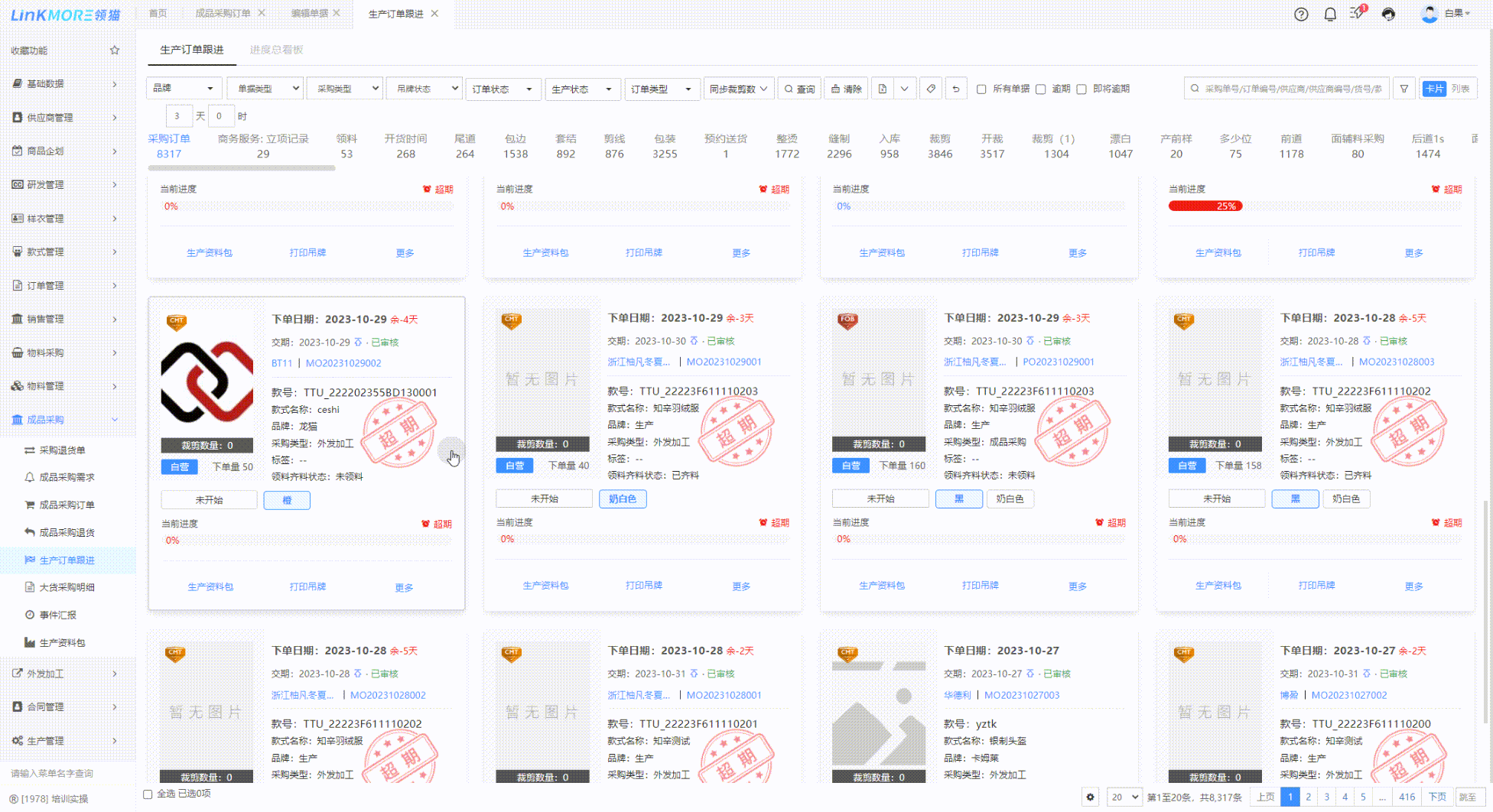1493x812 pixels.
Task: Open customer service headset icon
Action: [x=1388, y=15]
